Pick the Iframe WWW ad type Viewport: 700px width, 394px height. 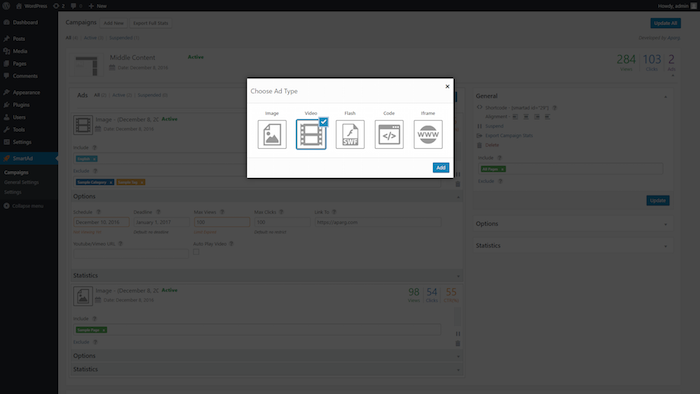428,134
